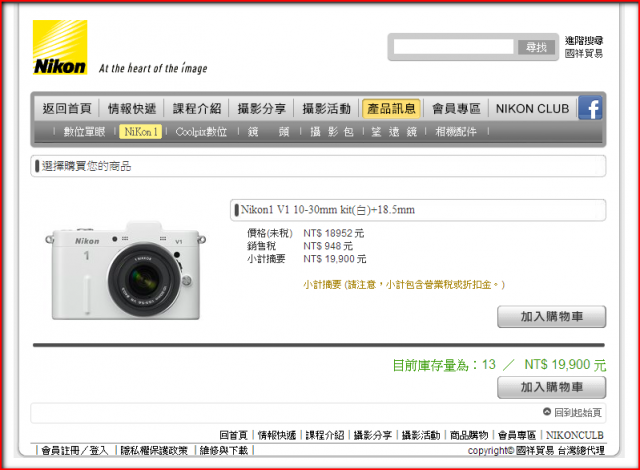
Task: Open footer 攝影活動 link
Action: pyautogui.click(x=421, y=435)
